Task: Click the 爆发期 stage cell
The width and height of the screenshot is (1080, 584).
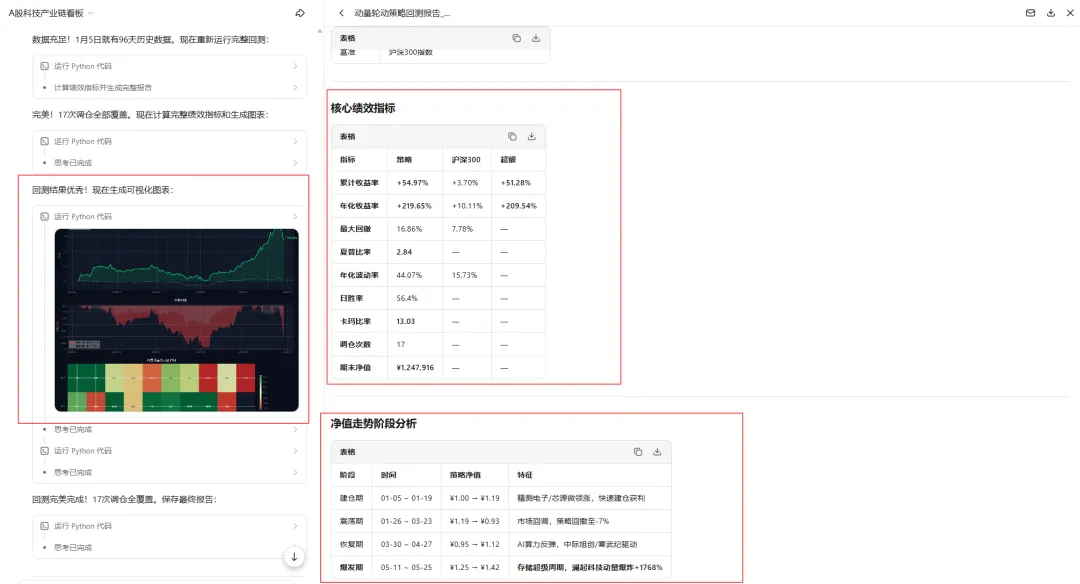Action: 351,567
